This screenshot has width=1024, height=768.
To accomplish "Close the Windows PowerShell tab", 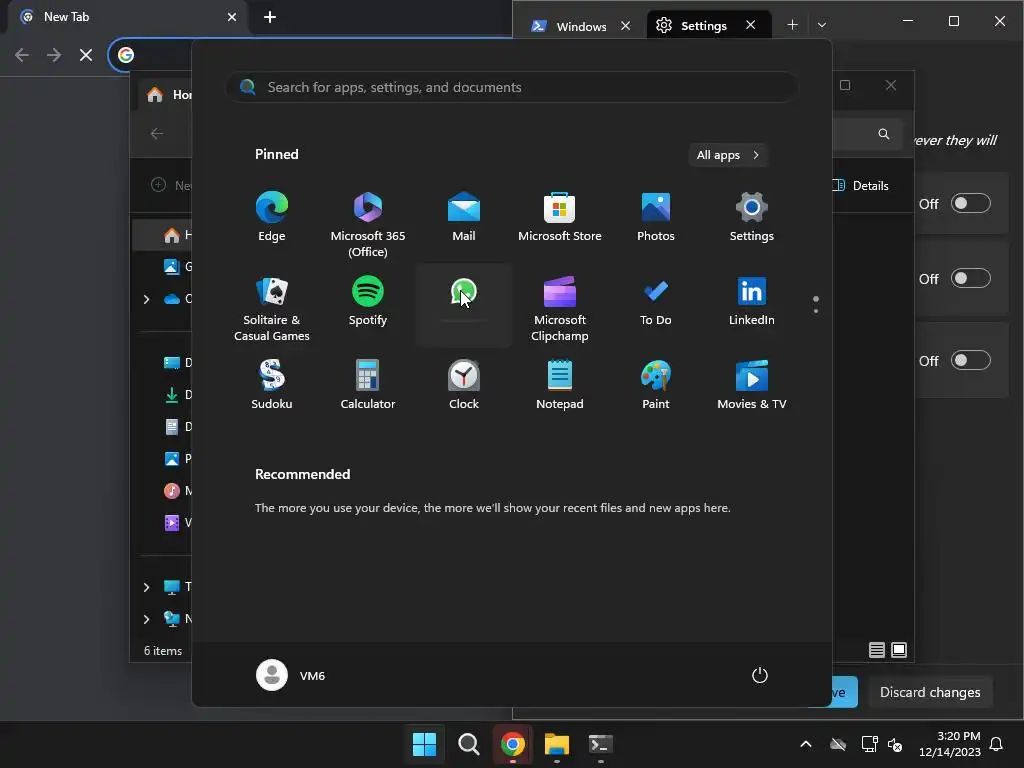I will pos(626,25).
